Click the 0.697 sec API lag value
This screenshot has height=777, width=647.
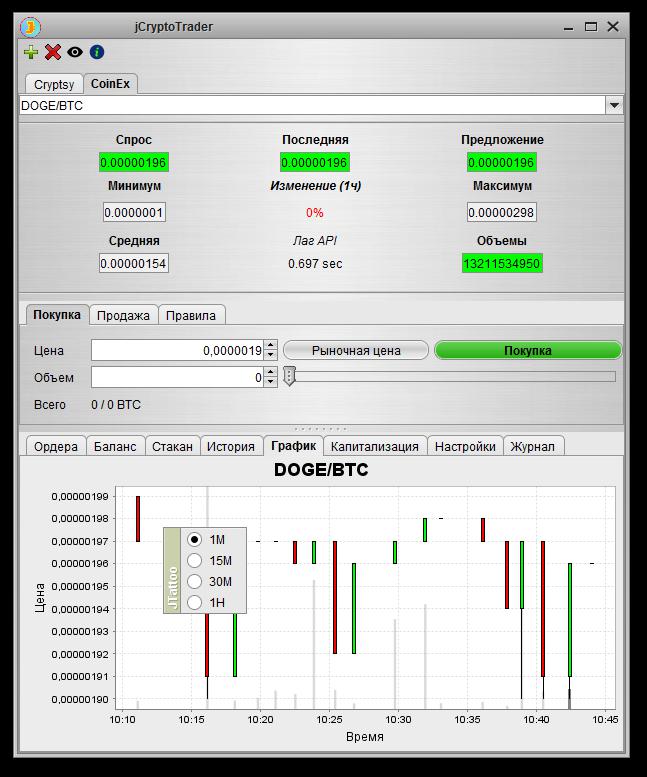[315, 264]
